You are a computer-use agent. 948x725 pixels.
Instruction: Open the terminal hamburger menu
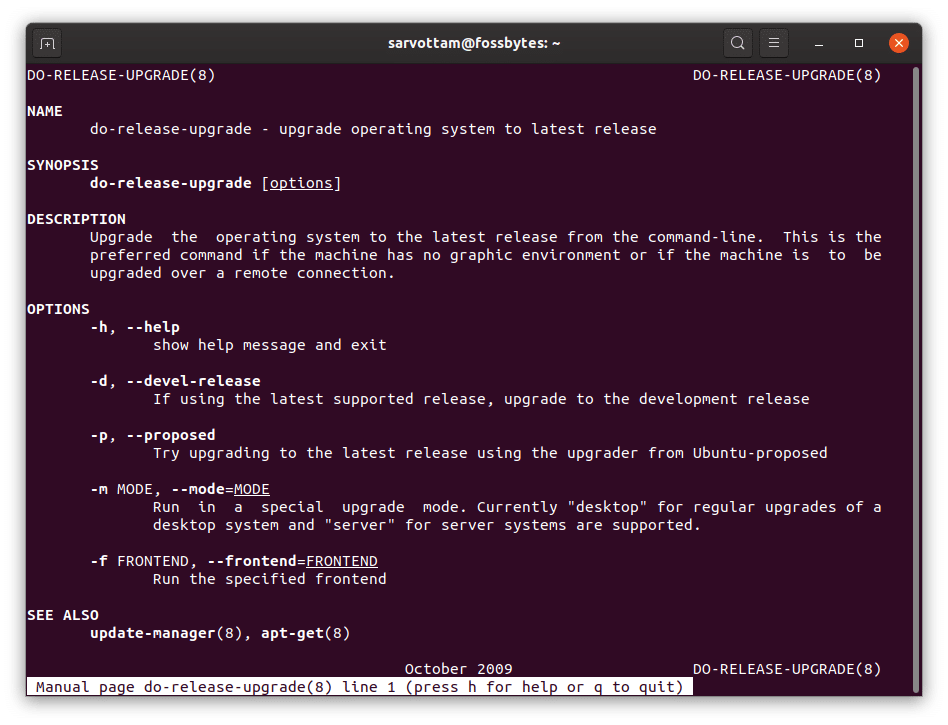[x=774, y=43]
